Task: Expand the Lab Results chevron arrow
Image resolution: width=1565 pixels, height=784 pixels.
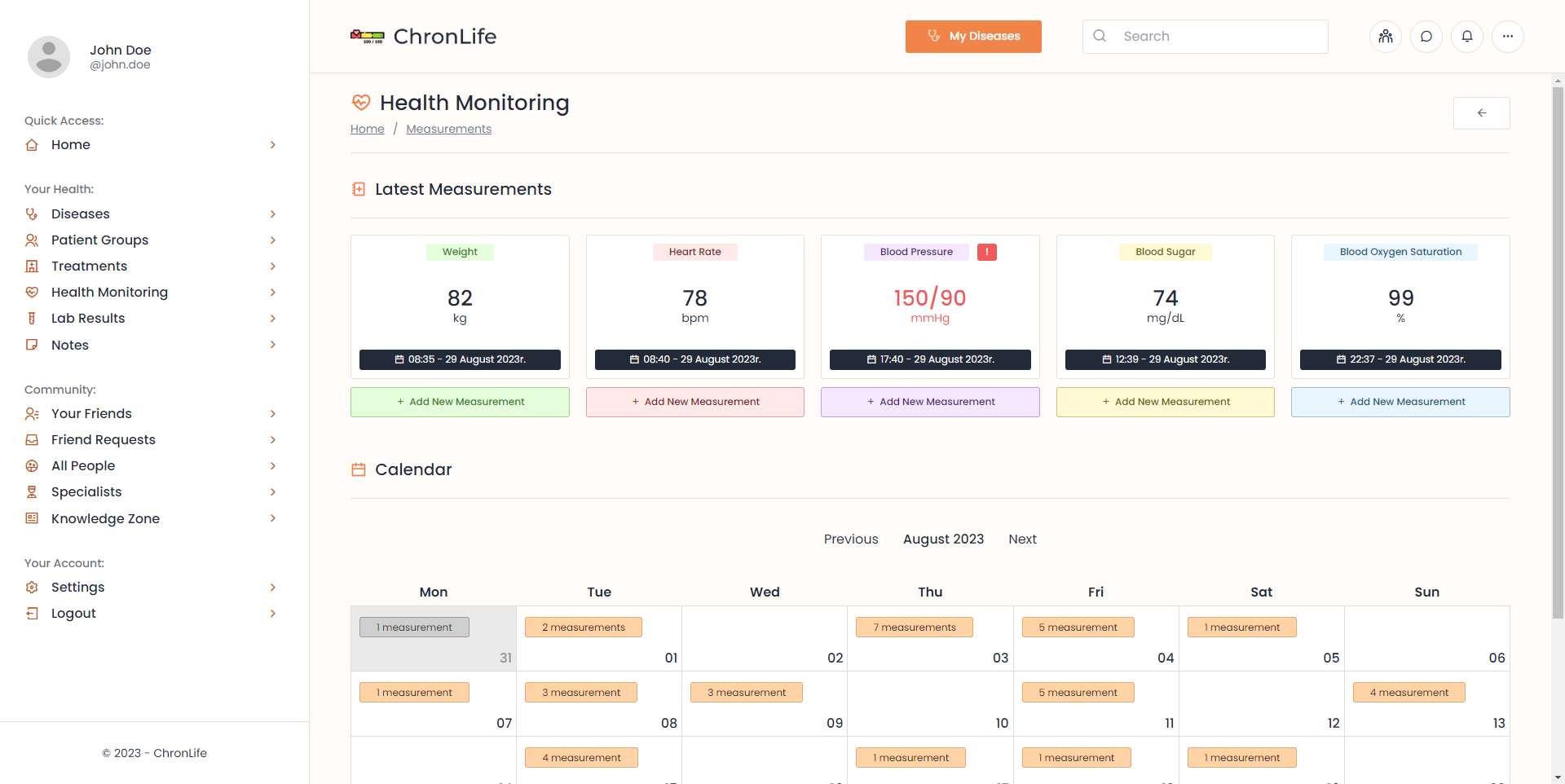Action: [x=273, y=319]
